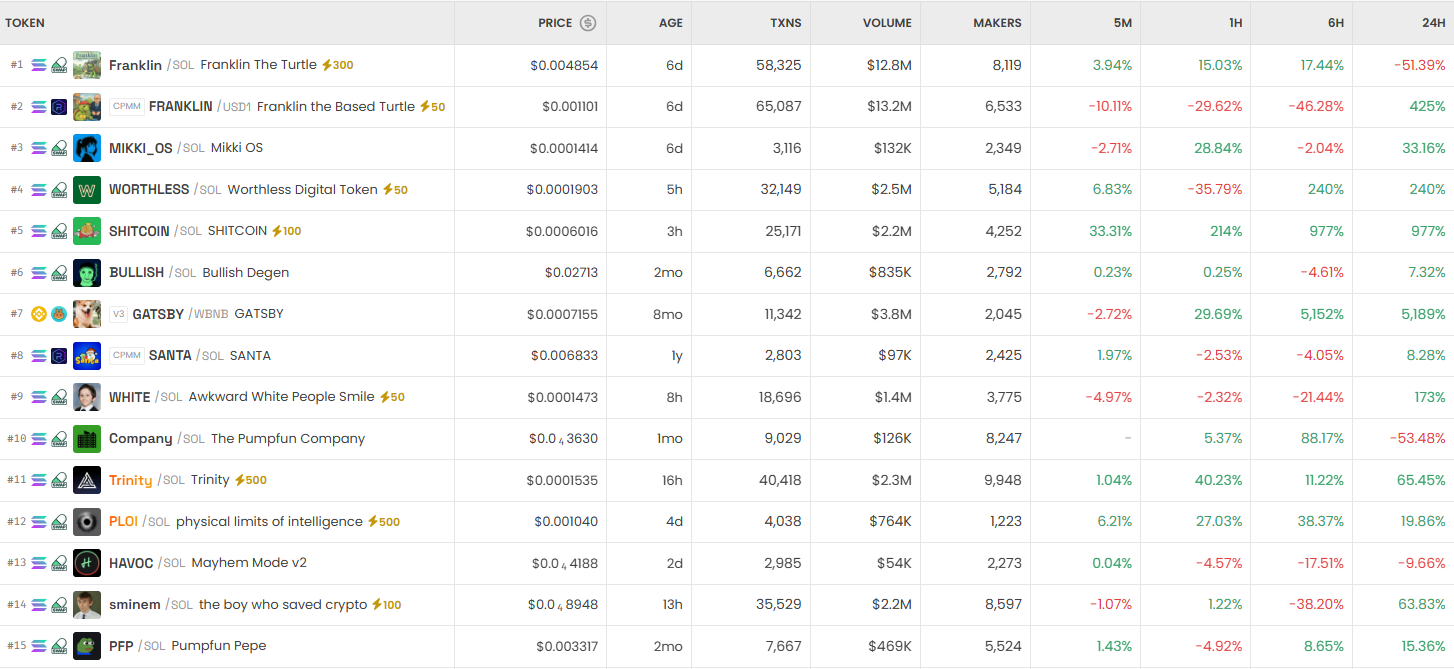Open the Pumpfun Pepe token thumbnail
This screenshot has width=1454, height=669.
pyautogui.click(x=87, y=646)
